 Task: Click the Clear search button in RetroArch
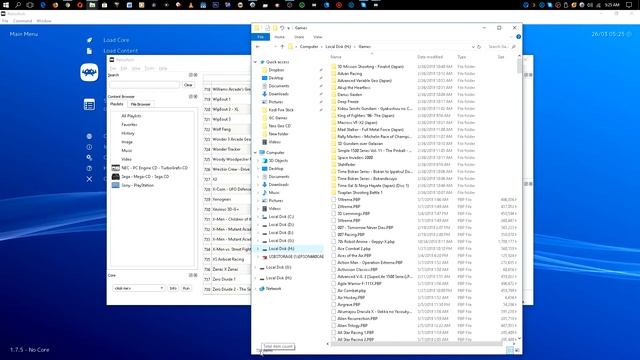click(x=188, y=85)
